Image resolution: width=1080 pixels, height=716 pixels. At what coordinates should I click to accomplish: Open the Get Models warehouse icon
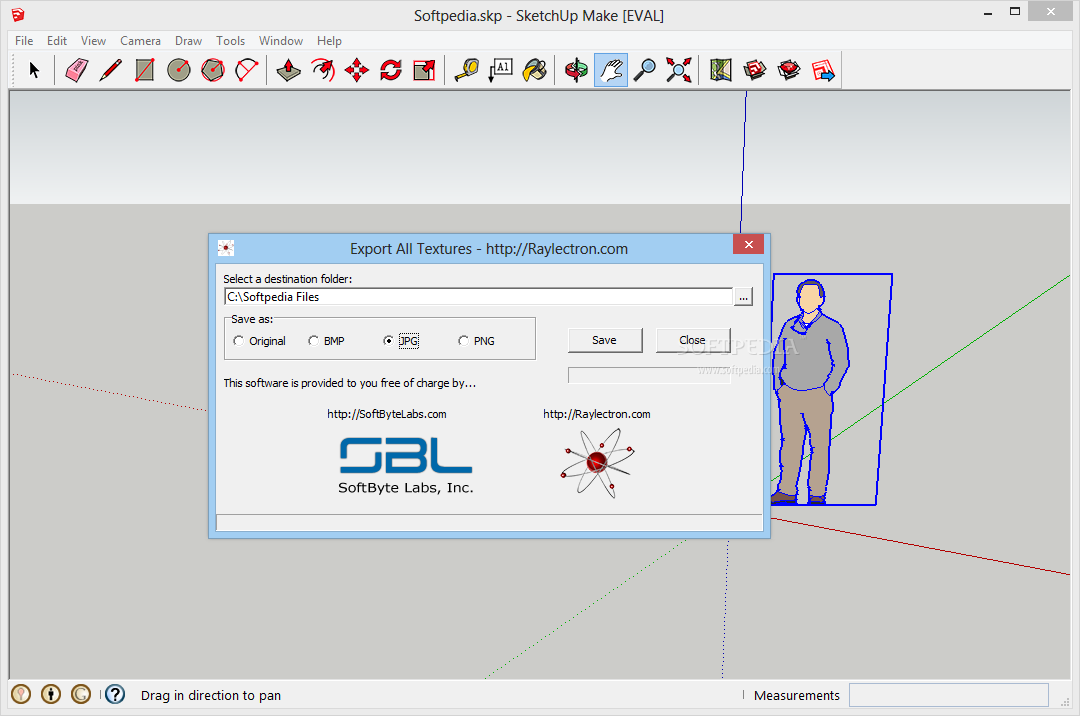click(x=755, y=70)
